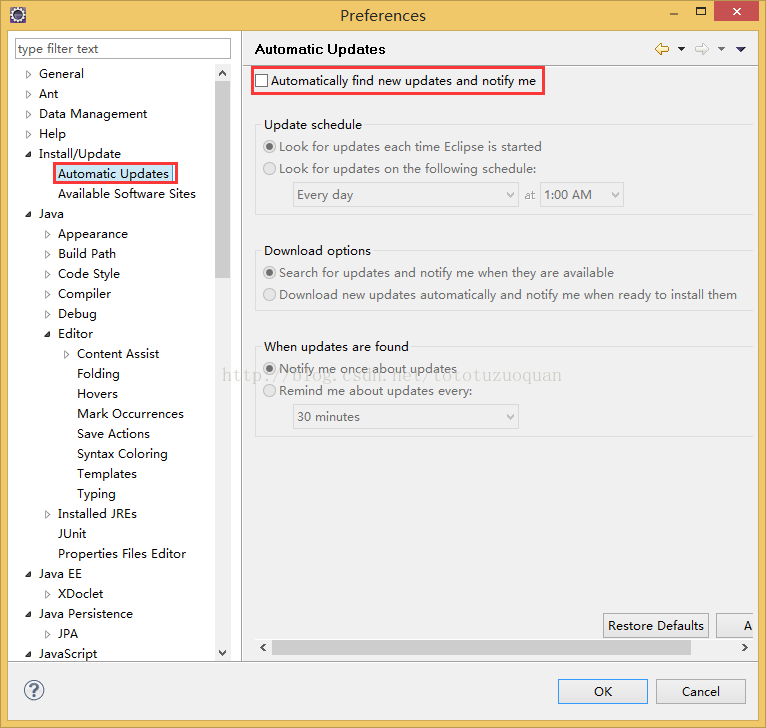Expand the Content Assist node
Image resolution: width=766 pixels, height=728 pixels.
coord(66,355)
